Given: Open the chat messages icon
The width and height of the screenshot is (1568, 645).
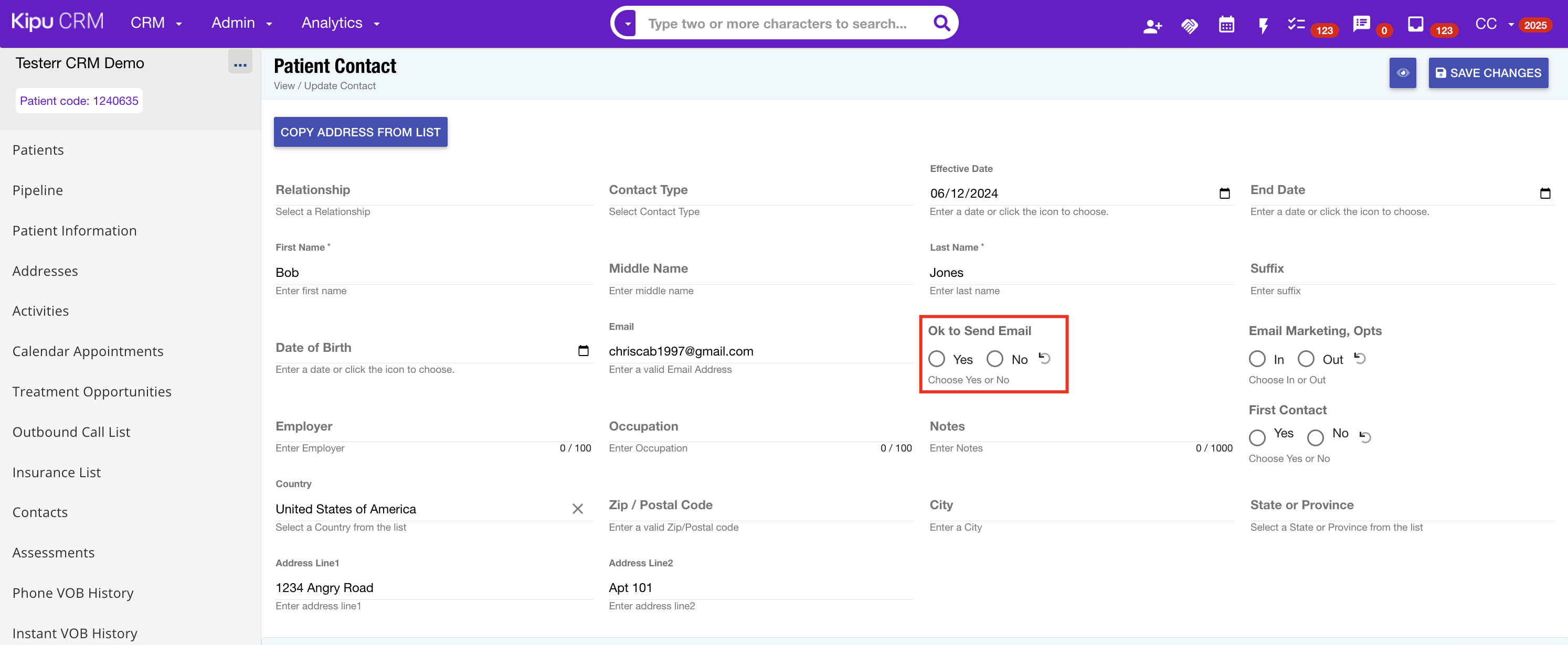Looking at the screenshot, I should tap(1361, 24).
